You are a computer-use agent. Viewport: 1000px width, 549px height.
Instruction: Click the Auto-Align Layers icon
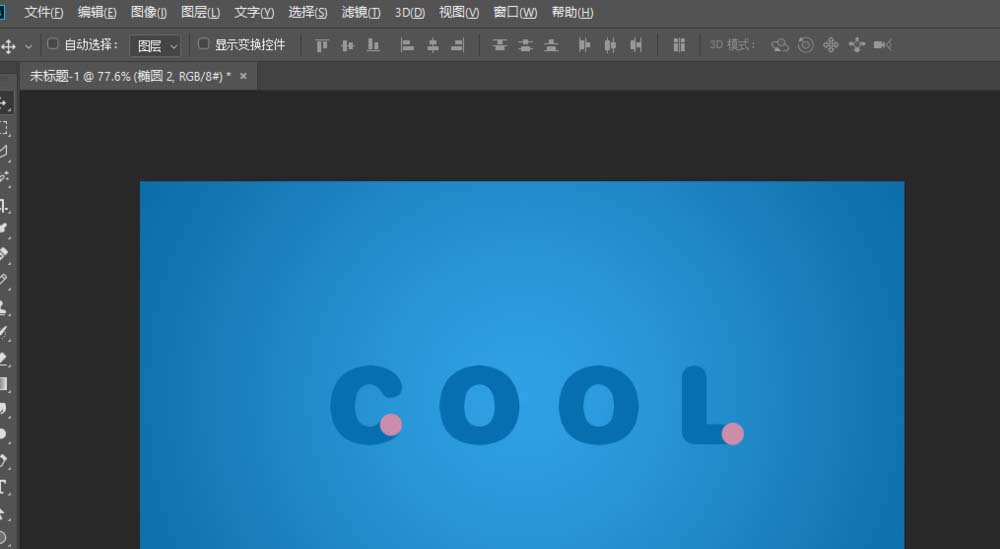679,45
